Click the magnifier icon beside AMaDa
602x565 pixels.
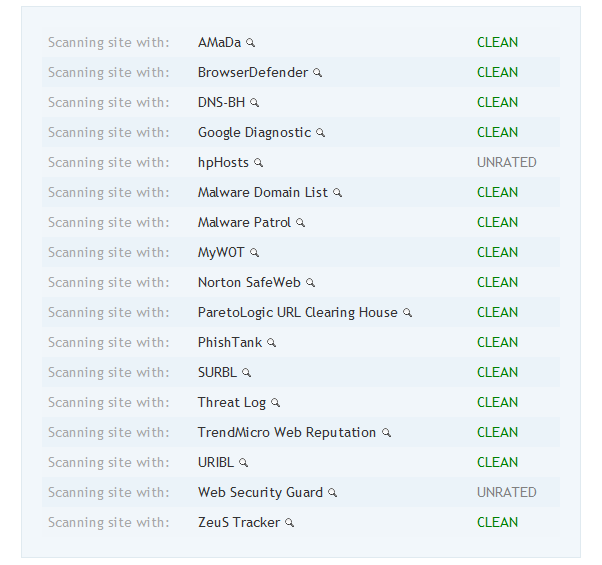[250, 43]
